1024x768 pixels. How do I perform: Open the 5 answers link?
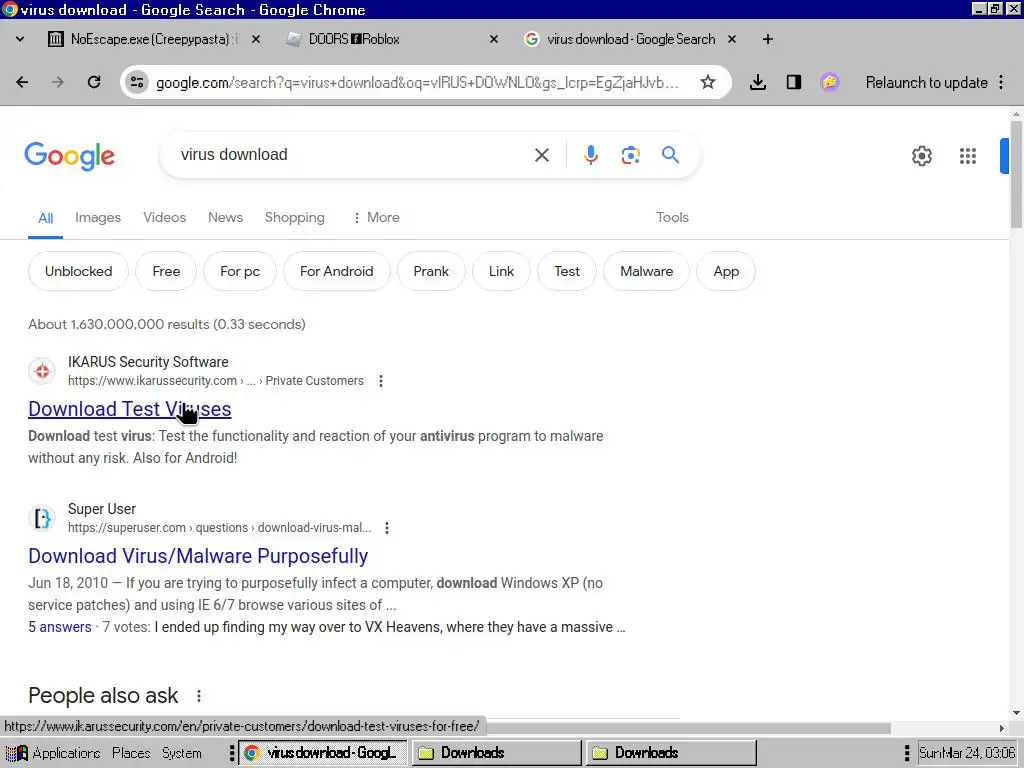point(59,627)
